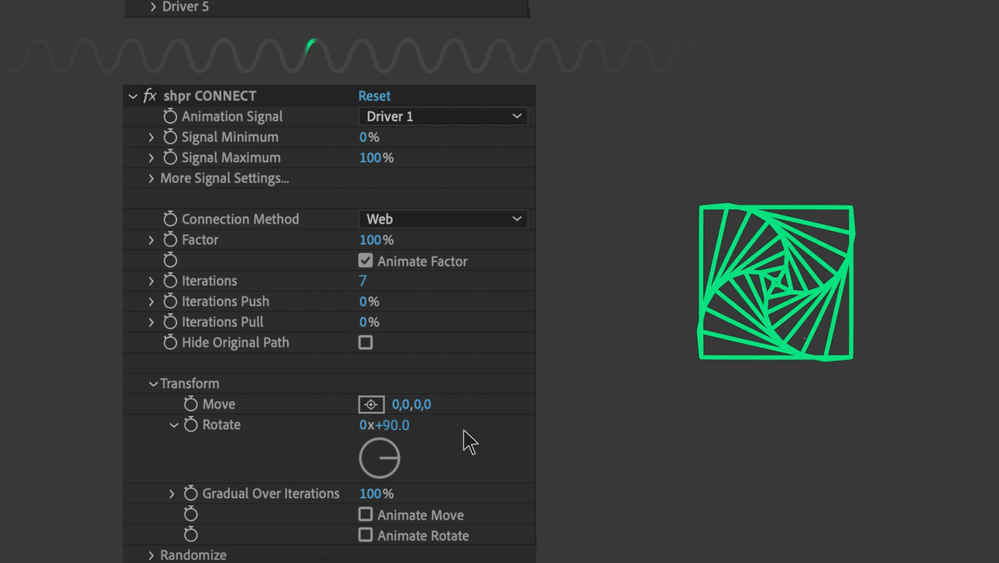Tick the Animate Rotate checkbox
Screen dimensions: 999x563
[x=366, y=535]
